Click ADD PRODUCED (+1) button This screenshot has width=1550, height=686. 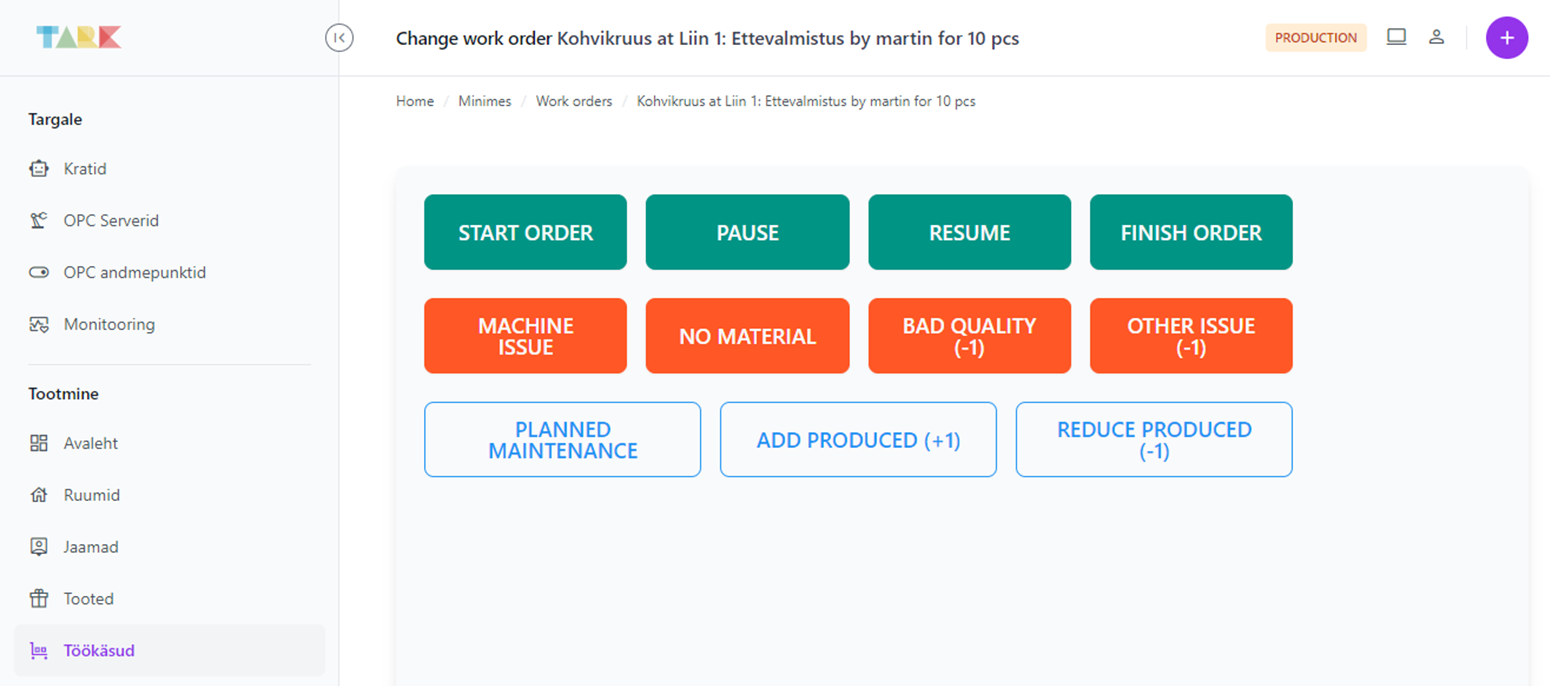[858, 440]
